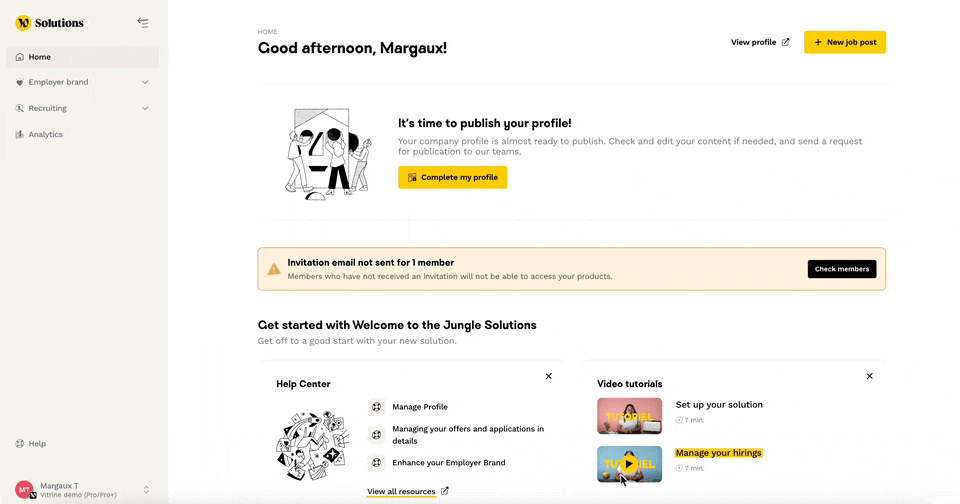Image resolution: width=960 pixels, height=504 pixels.
Task: Click the Welcome to the Jungle Solutions logo
Action: click(50, 23)
